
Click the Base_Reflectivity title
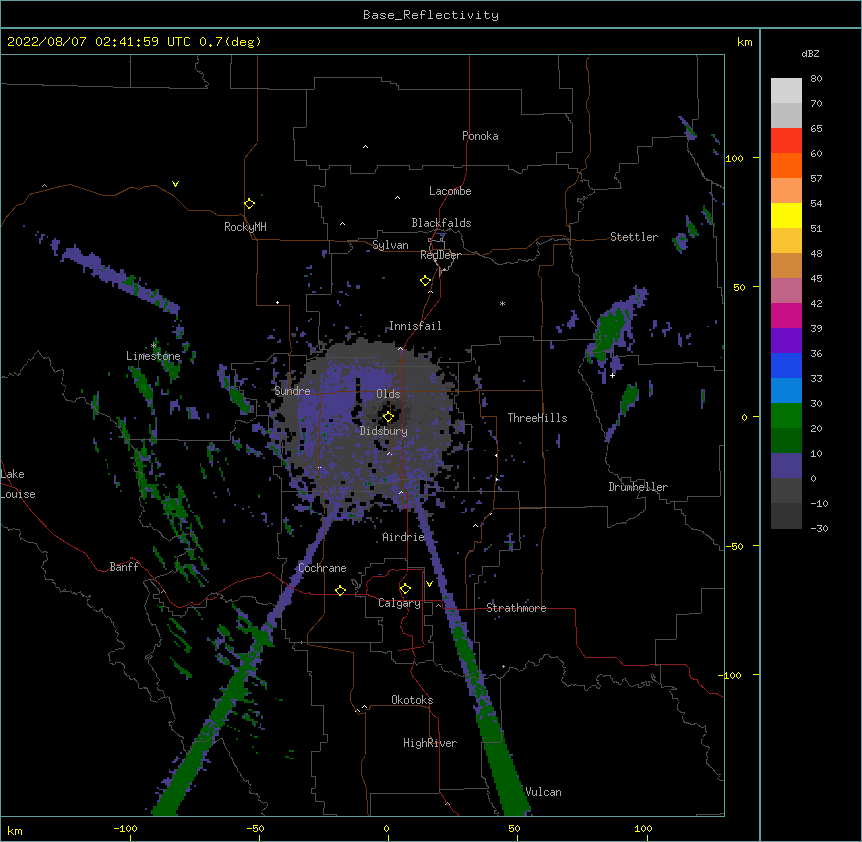(x=431, y=15)
